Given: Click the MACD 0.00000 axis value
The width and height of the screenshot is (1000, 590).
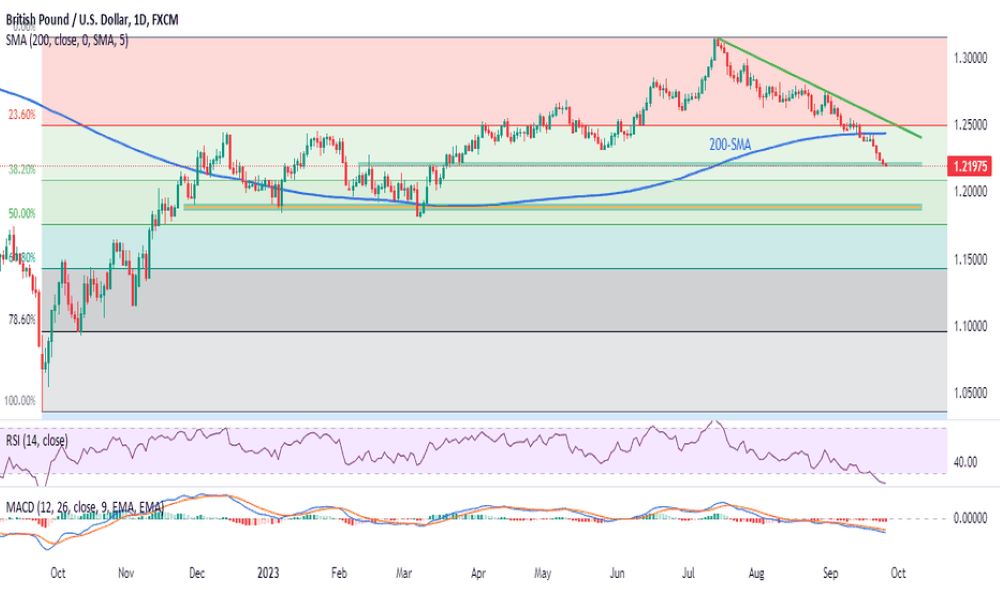Looking at the screenshot, I should tap(971, 519).
